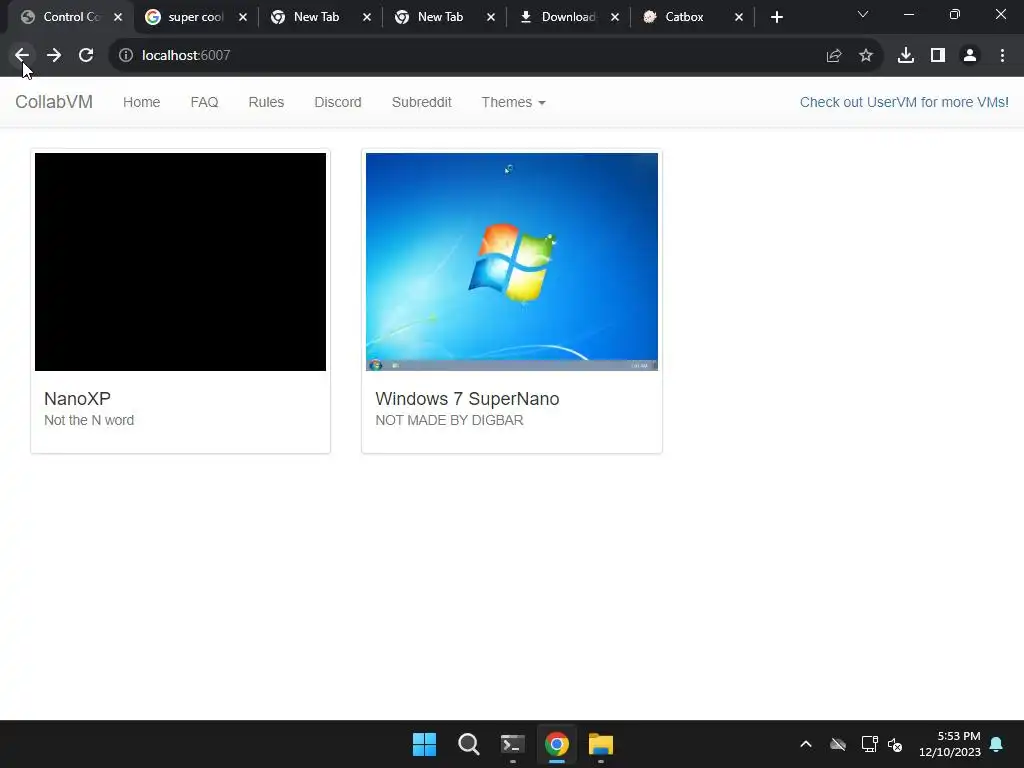Open the clock showing 5:53 PM
The image size is (1024, 768).
pyautogui.click(x=950, y=744)
